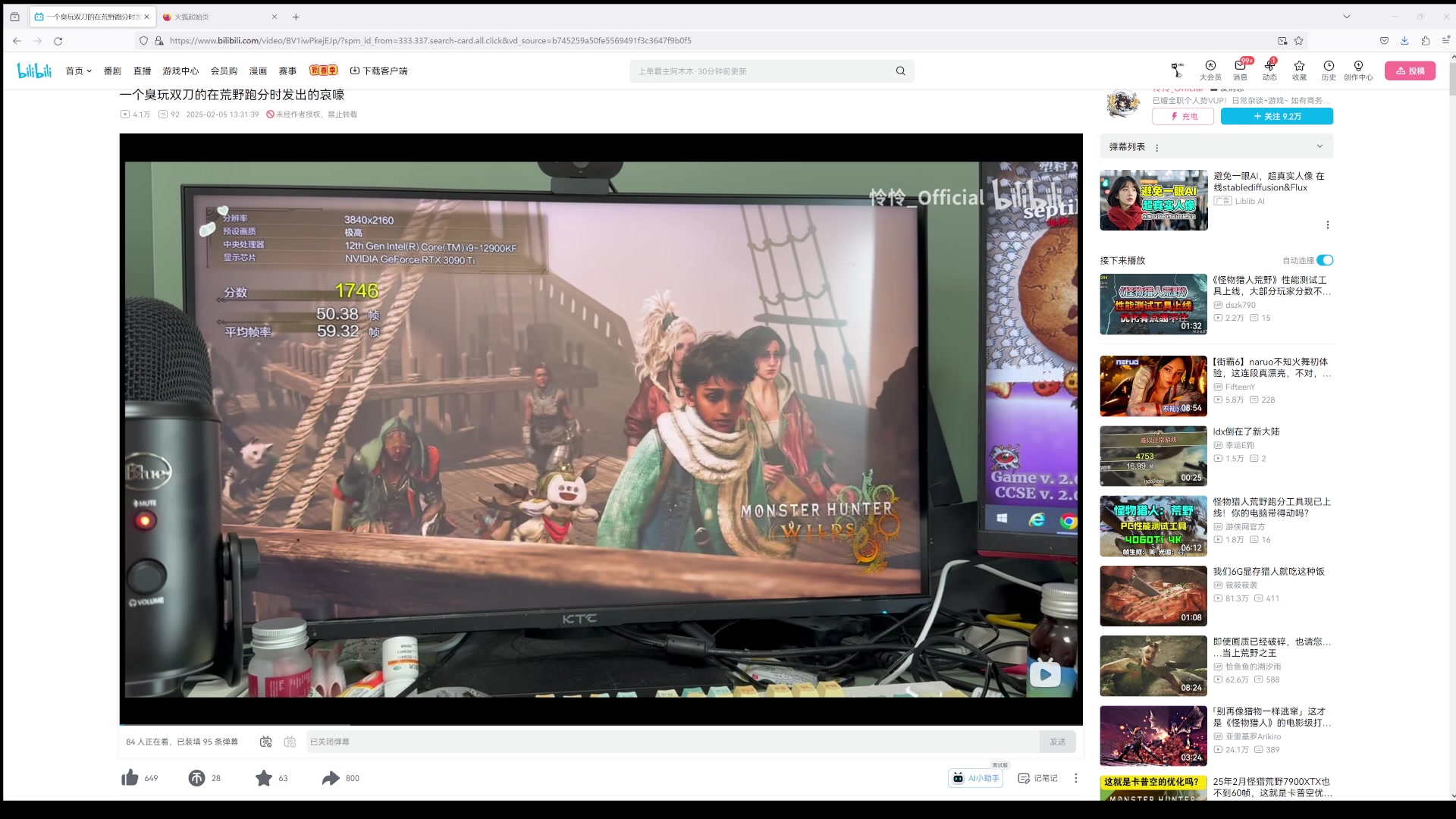
Task: Click the 充电 charge button
Action: [1183, 116]
